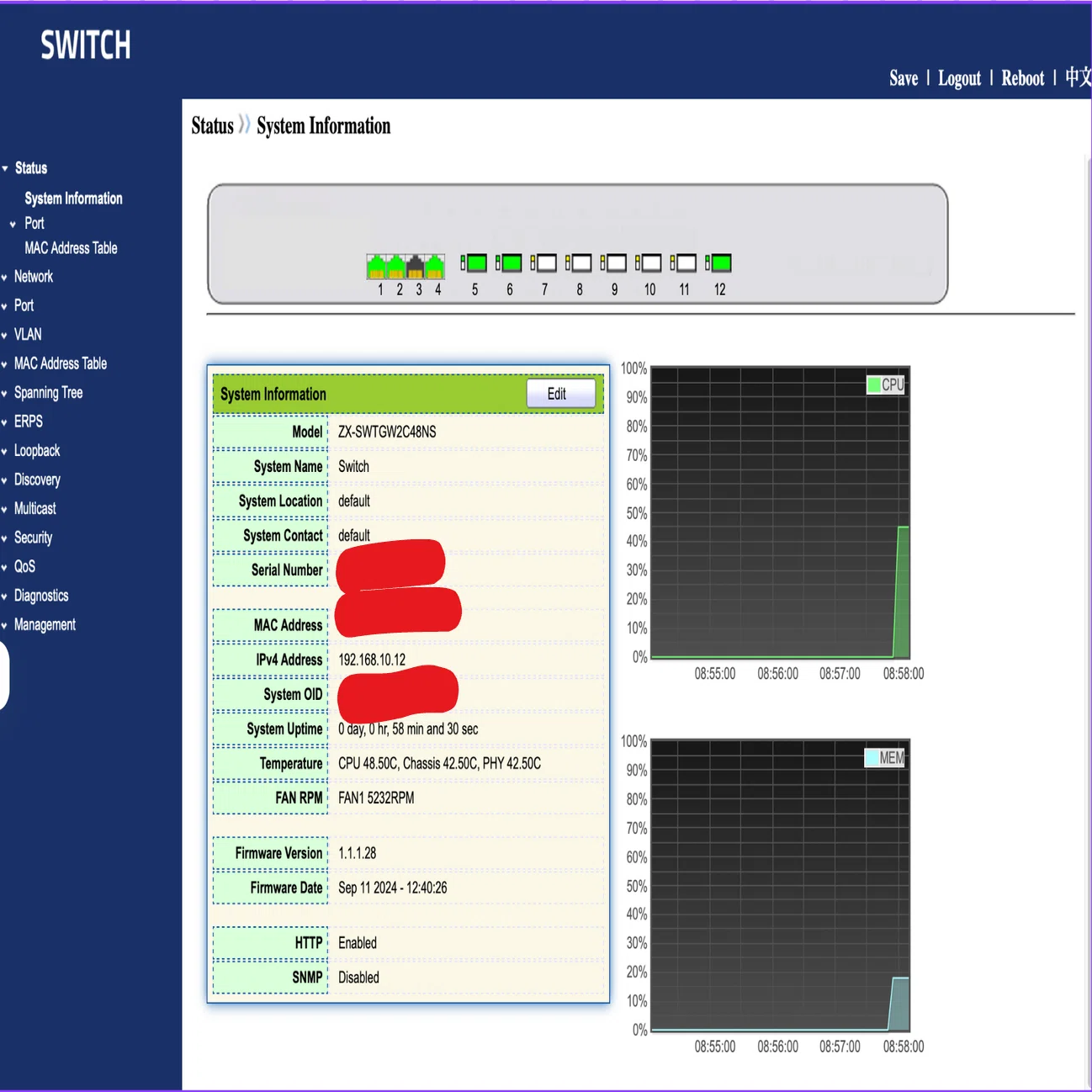Screen dimensions: 1092x1092
Task: Expand the QoS menu
Action: [x=24, y=567]
